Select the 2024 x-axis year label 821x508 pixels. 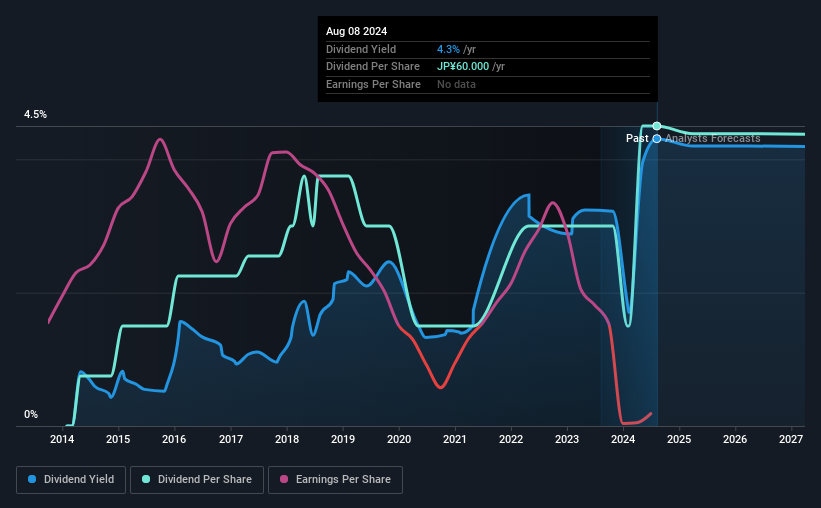(x=623, y=439)
